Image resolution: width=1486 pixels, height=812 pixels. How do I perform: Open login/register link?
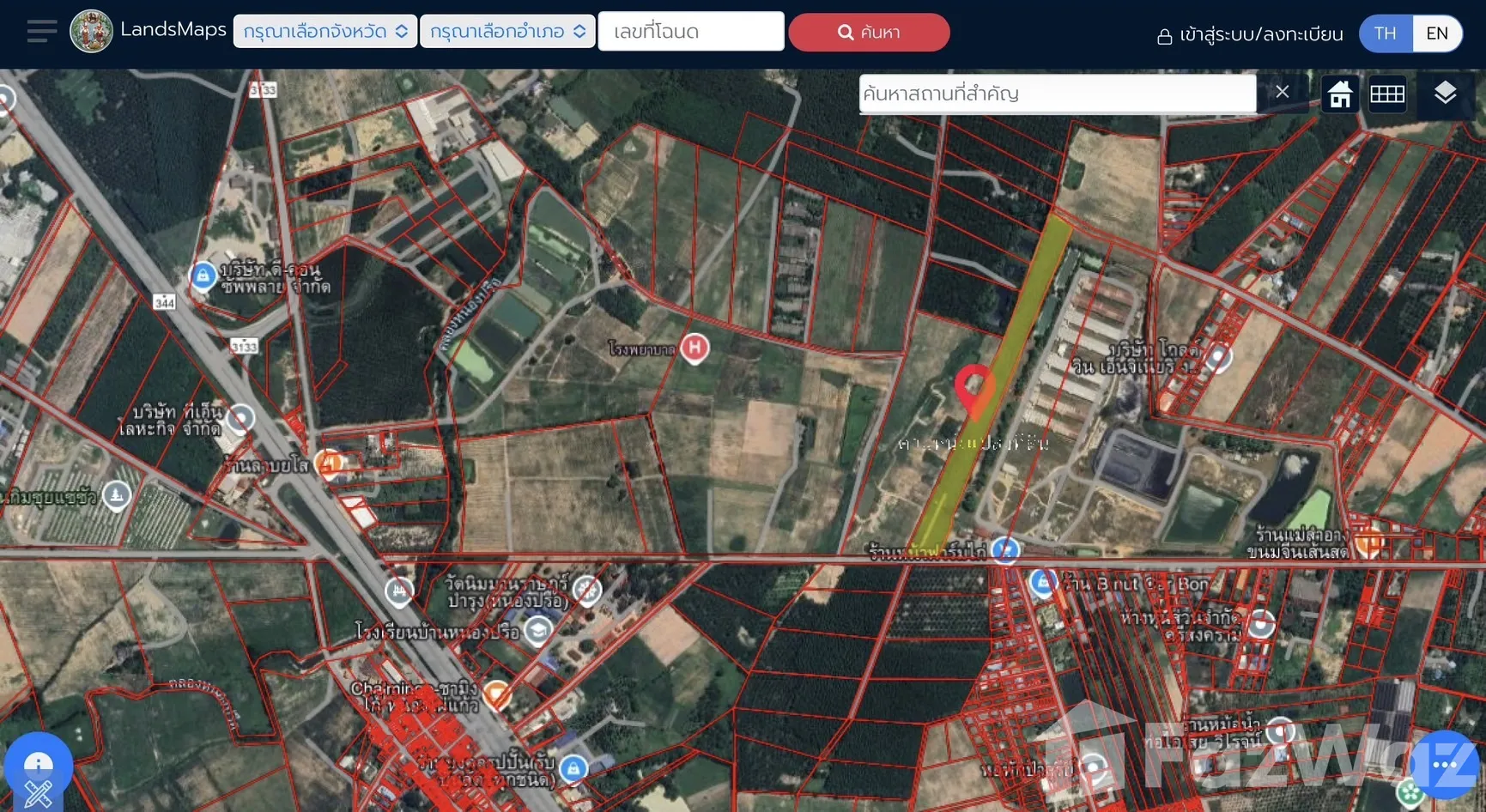click(x=1250, y=34)
